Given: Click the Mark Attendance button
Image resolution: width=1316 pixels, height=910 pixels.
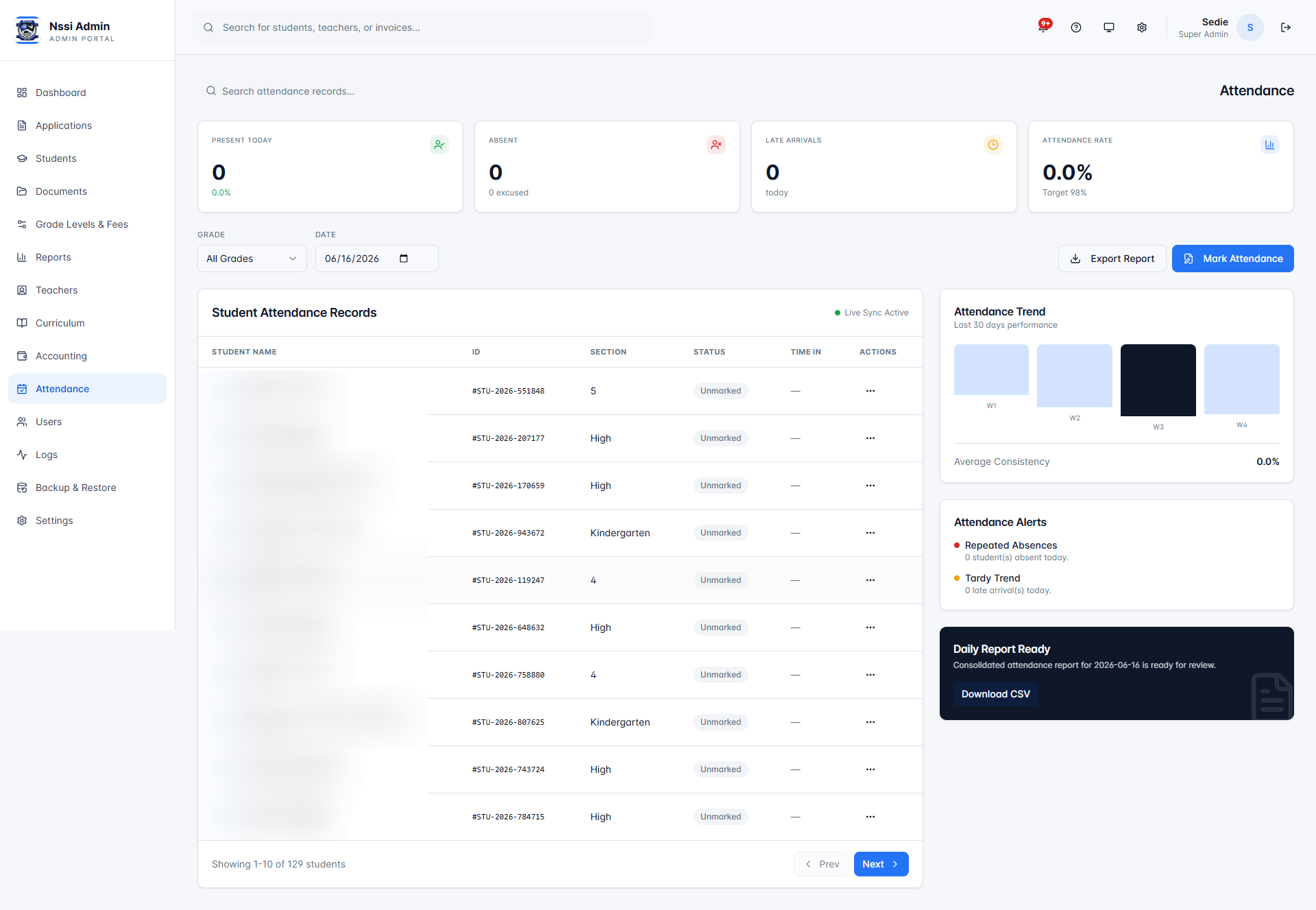Looking at the screenshot, I should [x=1232, y=259].
